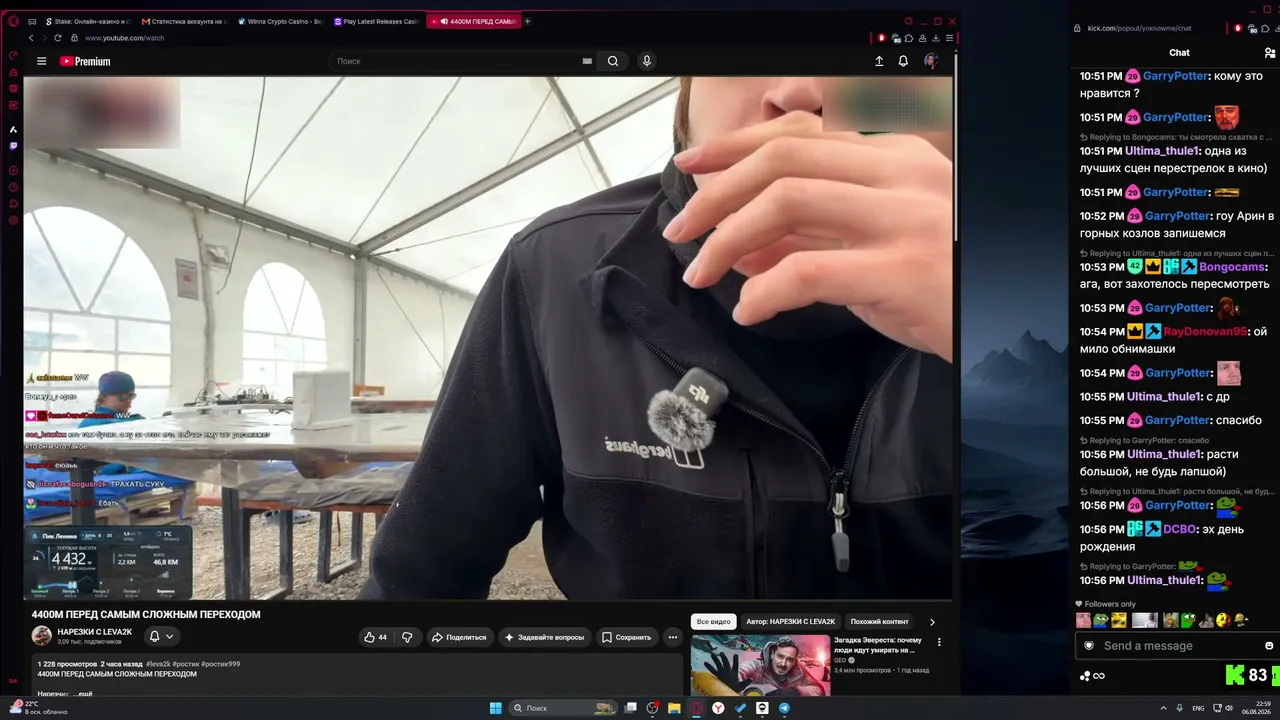
Task: Open the Windows Start menu
Action: pyautogui.click(x=495, y=708)
